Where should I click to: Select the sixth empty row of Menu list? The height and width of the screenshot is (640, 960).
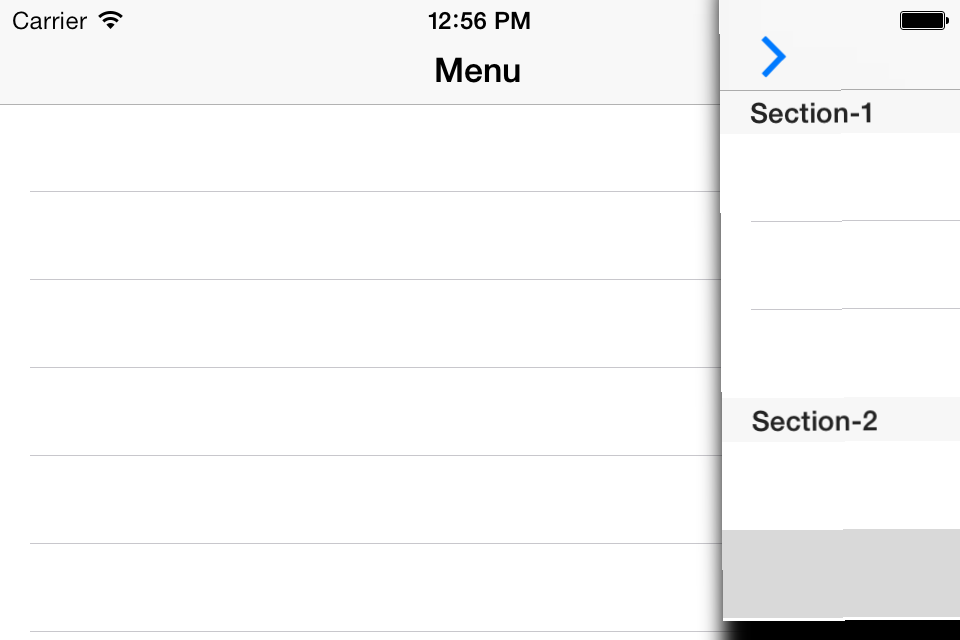(360, 588)
